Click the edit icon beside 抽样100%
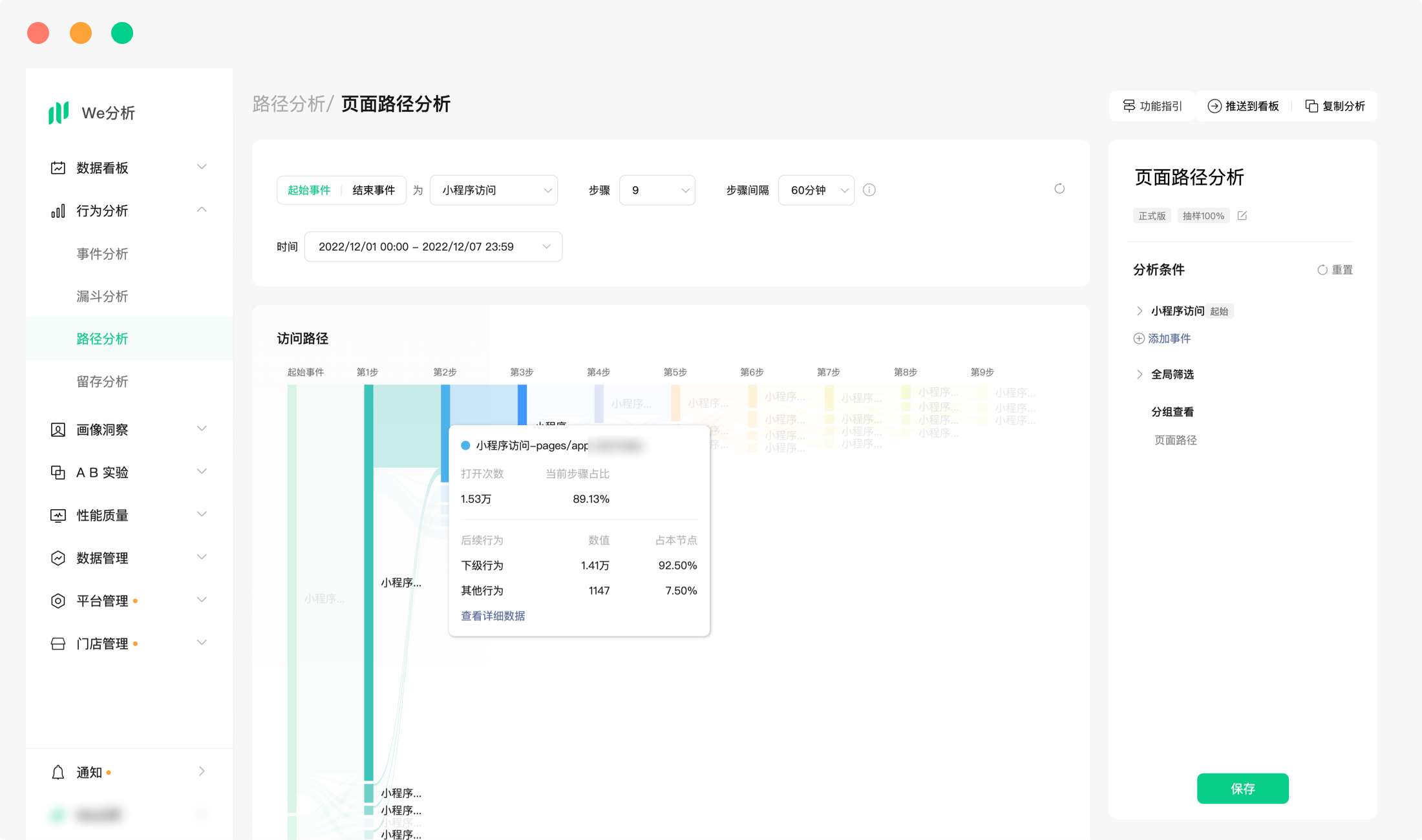1422x840 pixels. (1242, 216)
